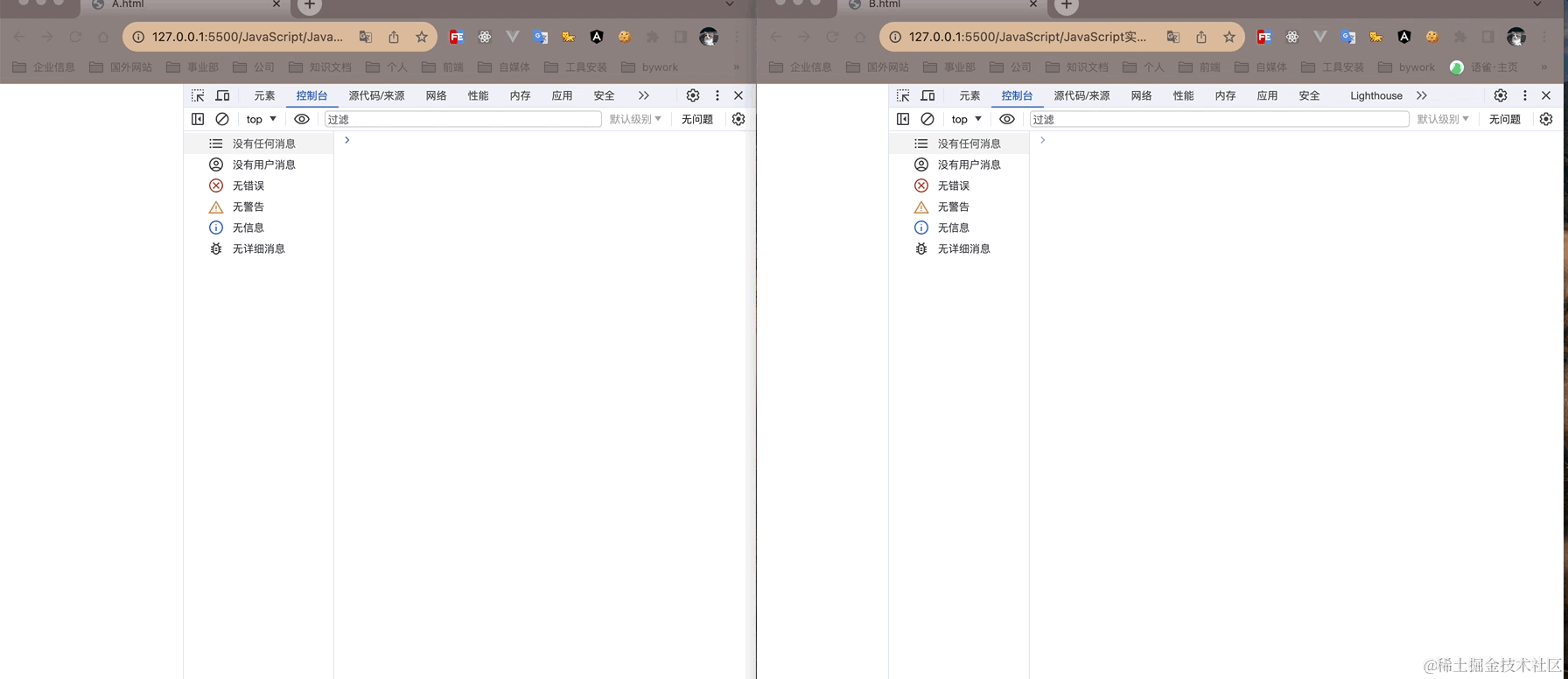Open Lighthouse tab in B.html DevTools
Screen dimensions: 1568x679
1375,95
